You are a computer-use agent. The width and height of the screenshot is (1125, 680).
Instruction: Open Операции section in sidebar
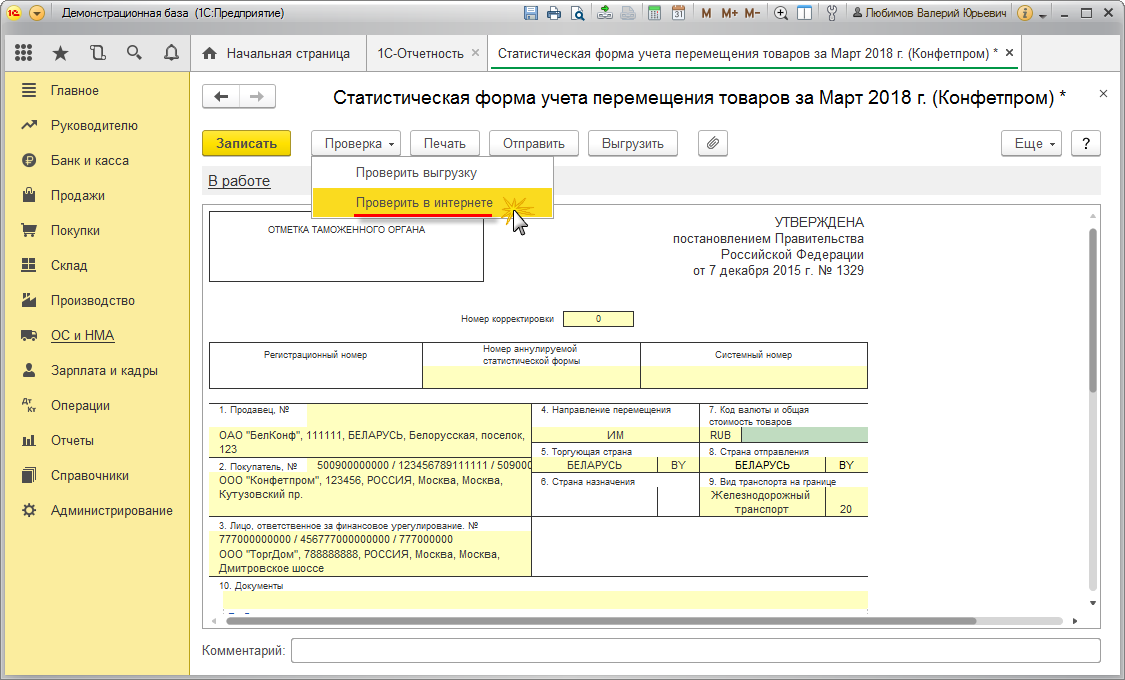coord(96,405)
